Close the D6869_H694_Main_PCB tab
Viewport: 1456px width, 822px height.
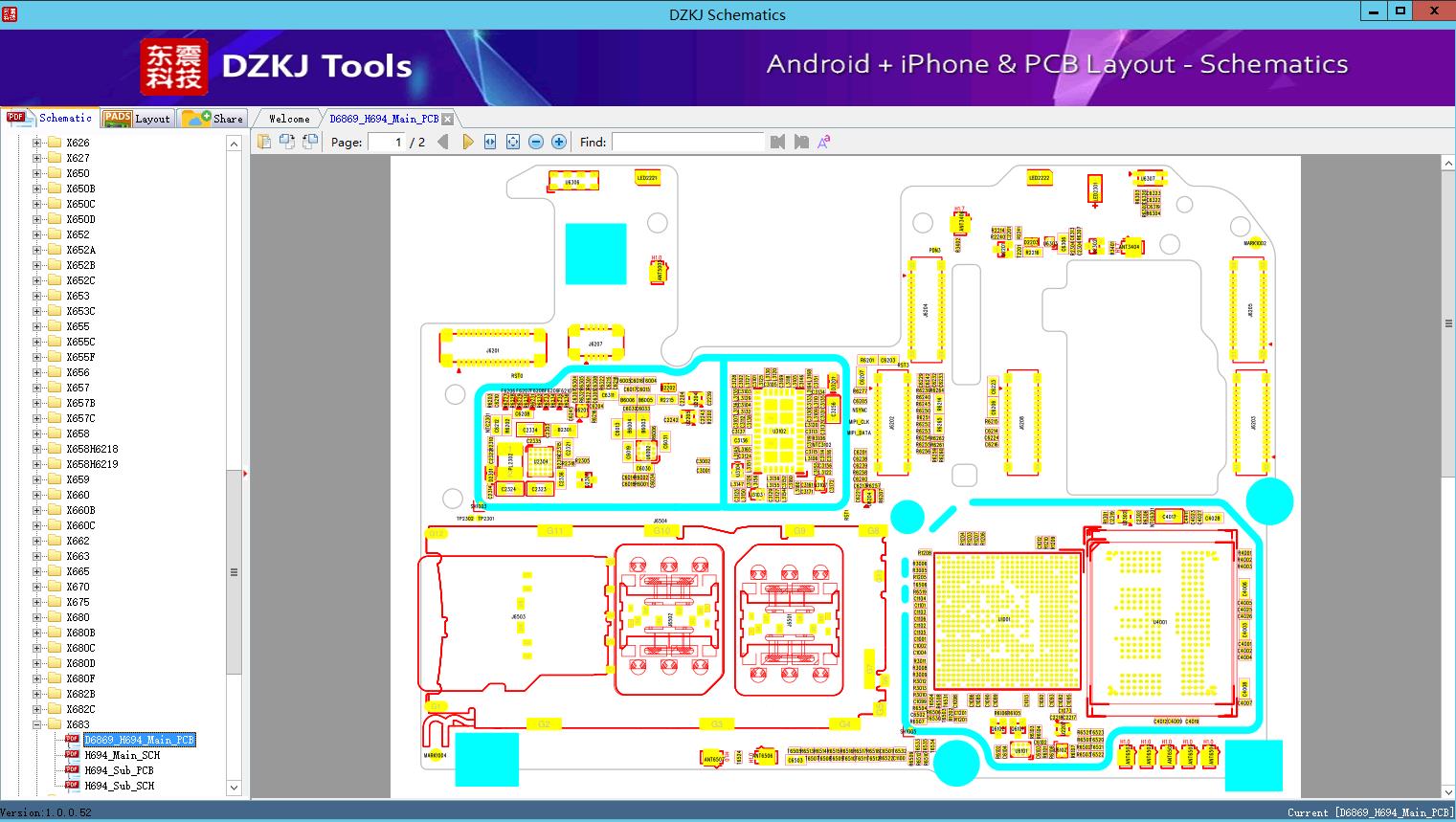(448, 119)
